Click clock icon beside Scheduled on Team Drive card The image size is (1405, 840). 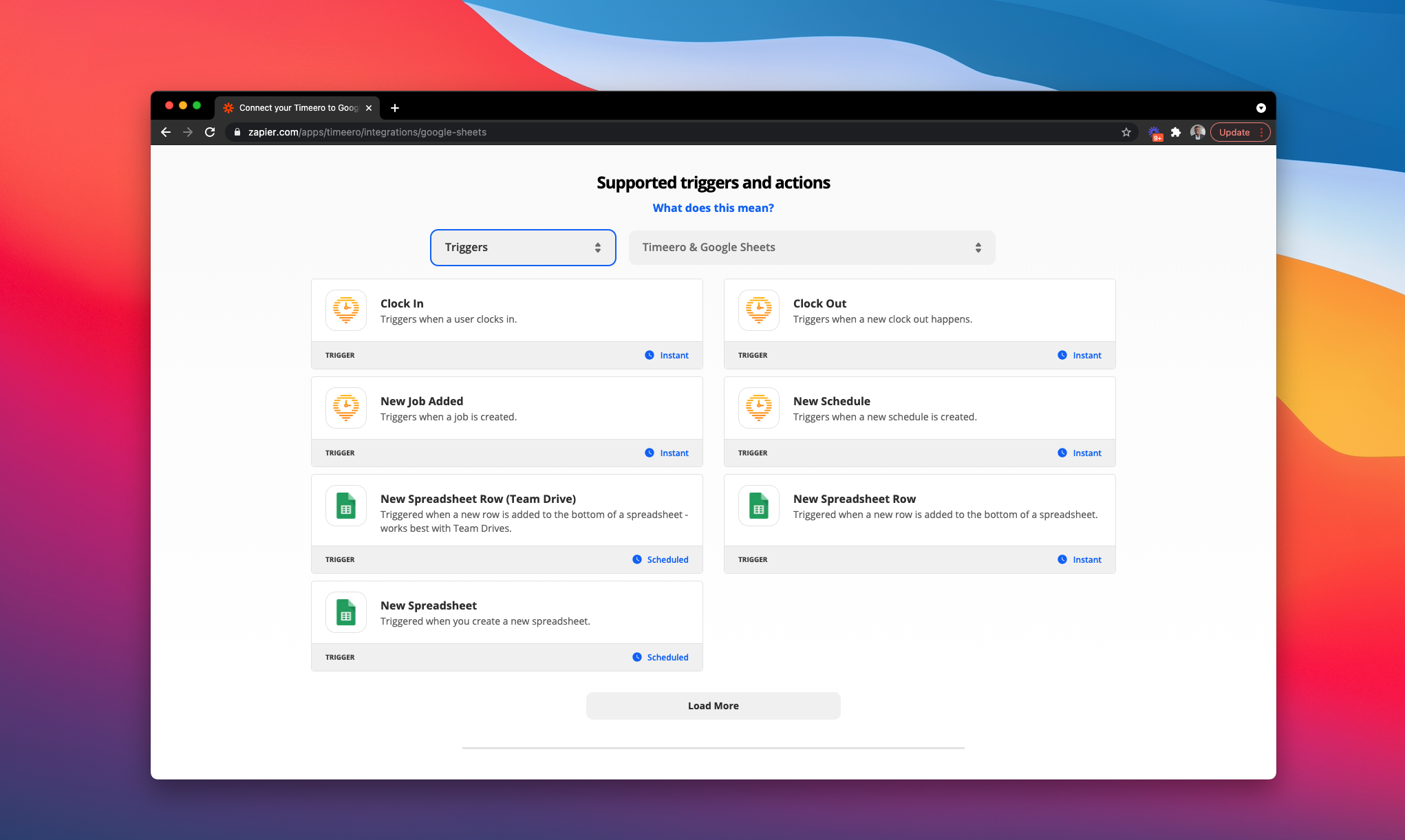[x=637, y=559]
